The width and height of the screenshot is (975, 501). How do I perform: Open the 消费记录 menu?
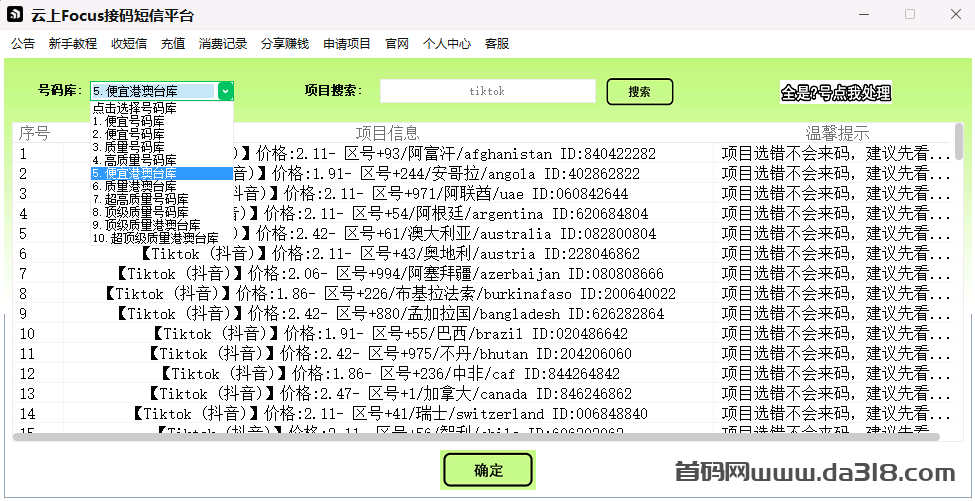[223, 44]
